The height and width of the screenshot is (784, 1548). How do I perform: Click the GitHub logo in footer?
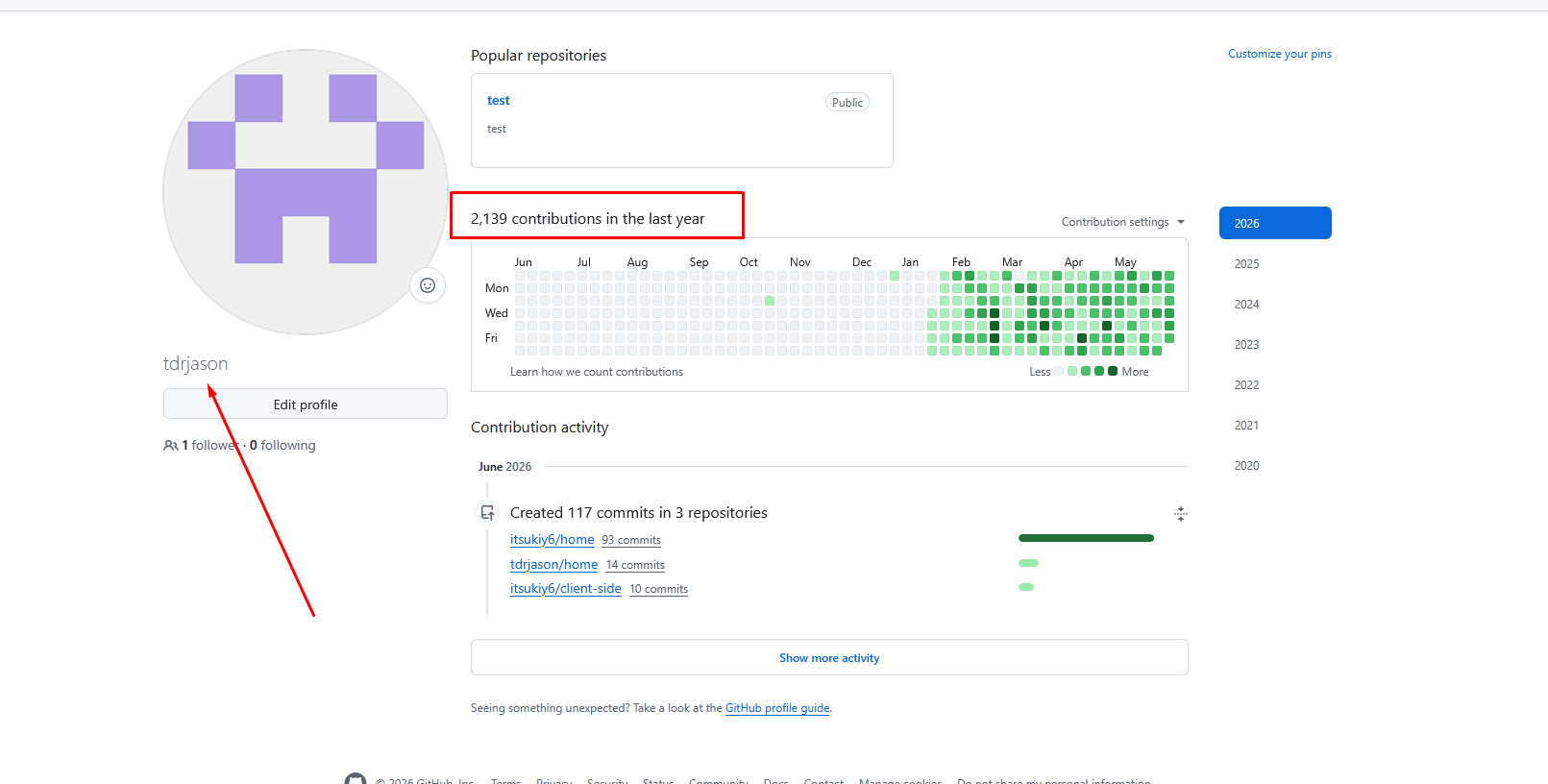pos(356,779)
